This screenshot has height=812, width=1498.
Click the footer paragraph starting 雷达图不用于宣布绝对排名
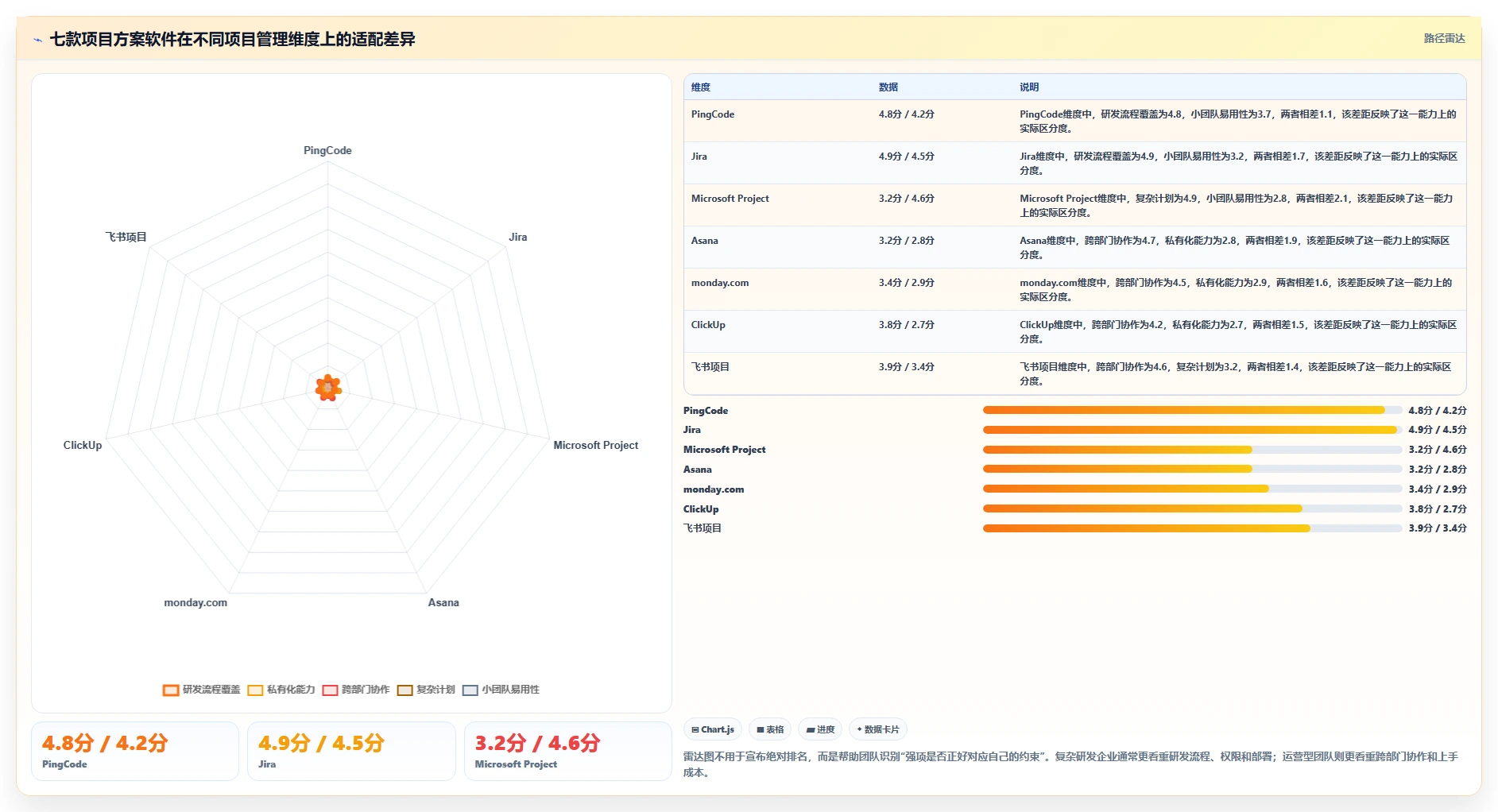click(x=1070, y=764)
